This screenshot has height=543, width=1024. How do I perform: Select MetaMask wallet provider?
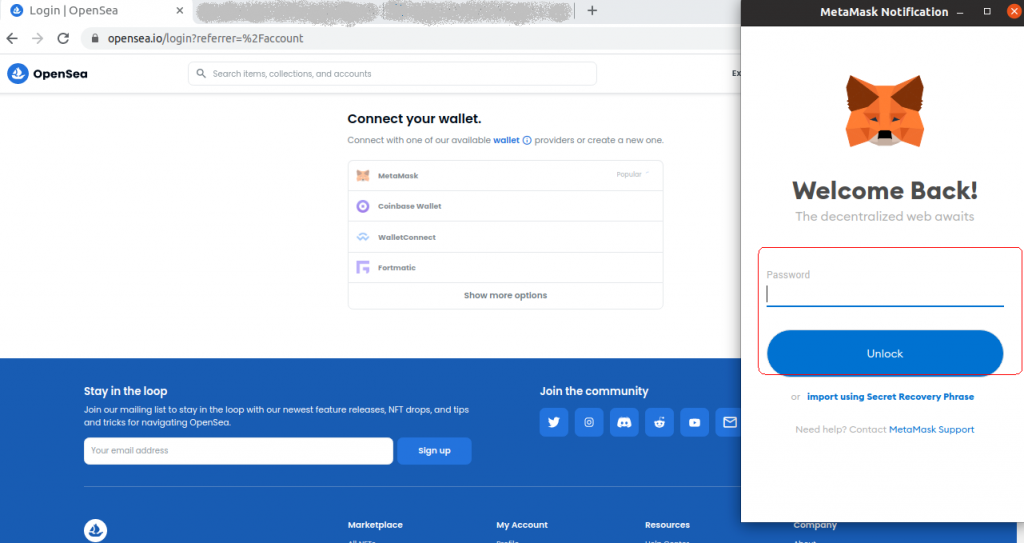click(x=505, y=176)
